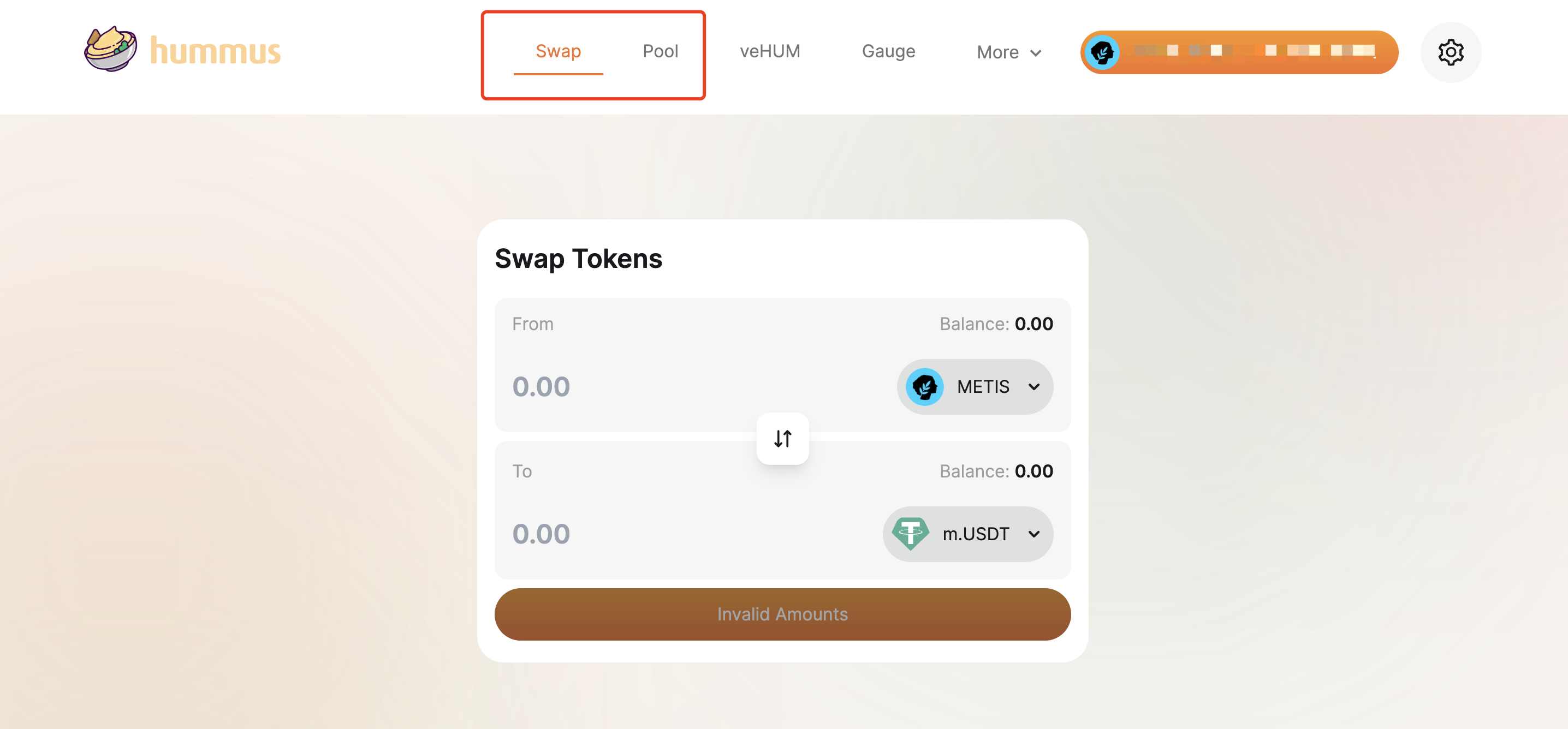Switch to the Swap tab
This screenshot has height=729, width=1568.
point(558,51)
